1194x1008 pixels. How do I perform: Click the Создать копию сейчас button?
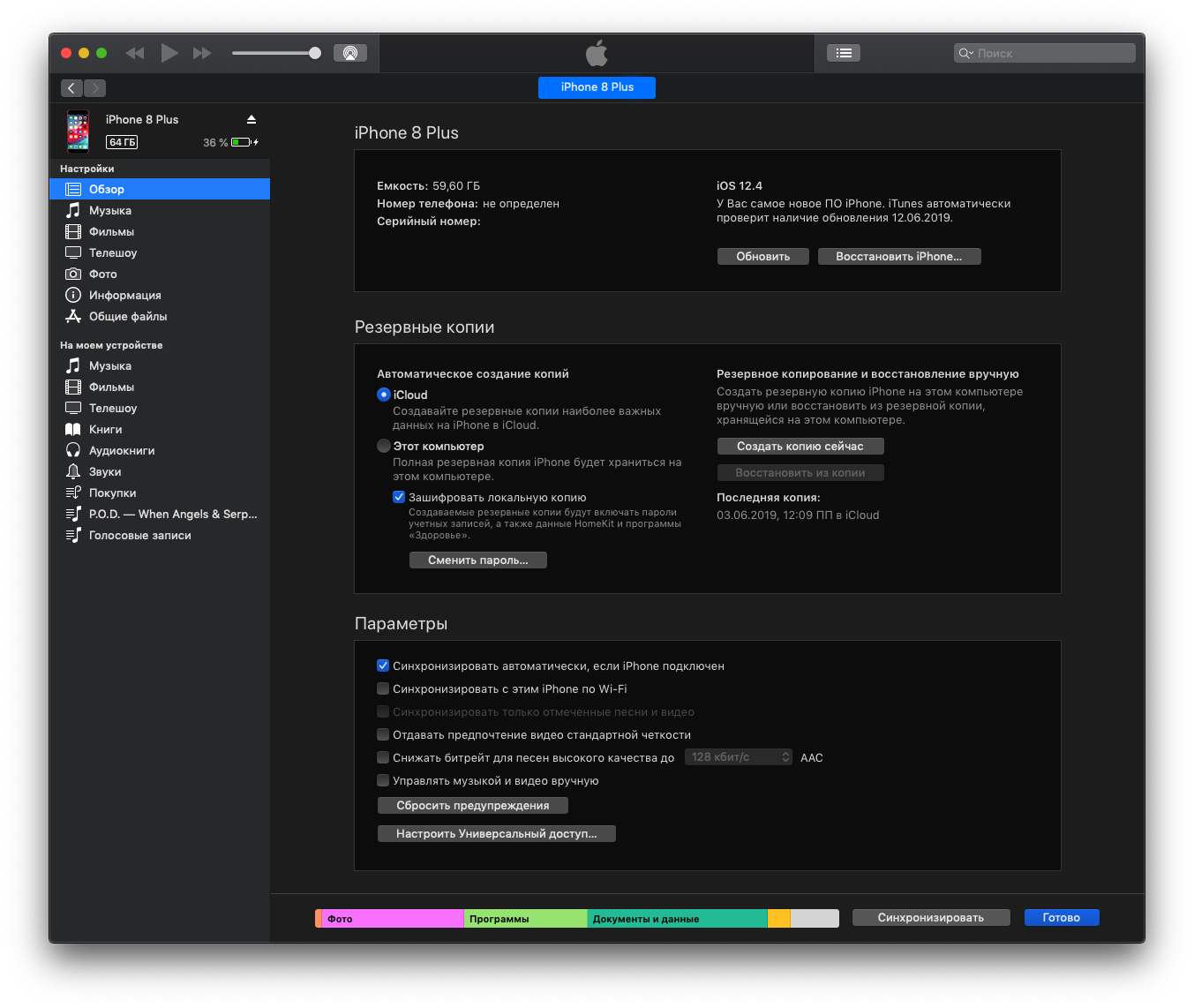(x=800, y=447)
